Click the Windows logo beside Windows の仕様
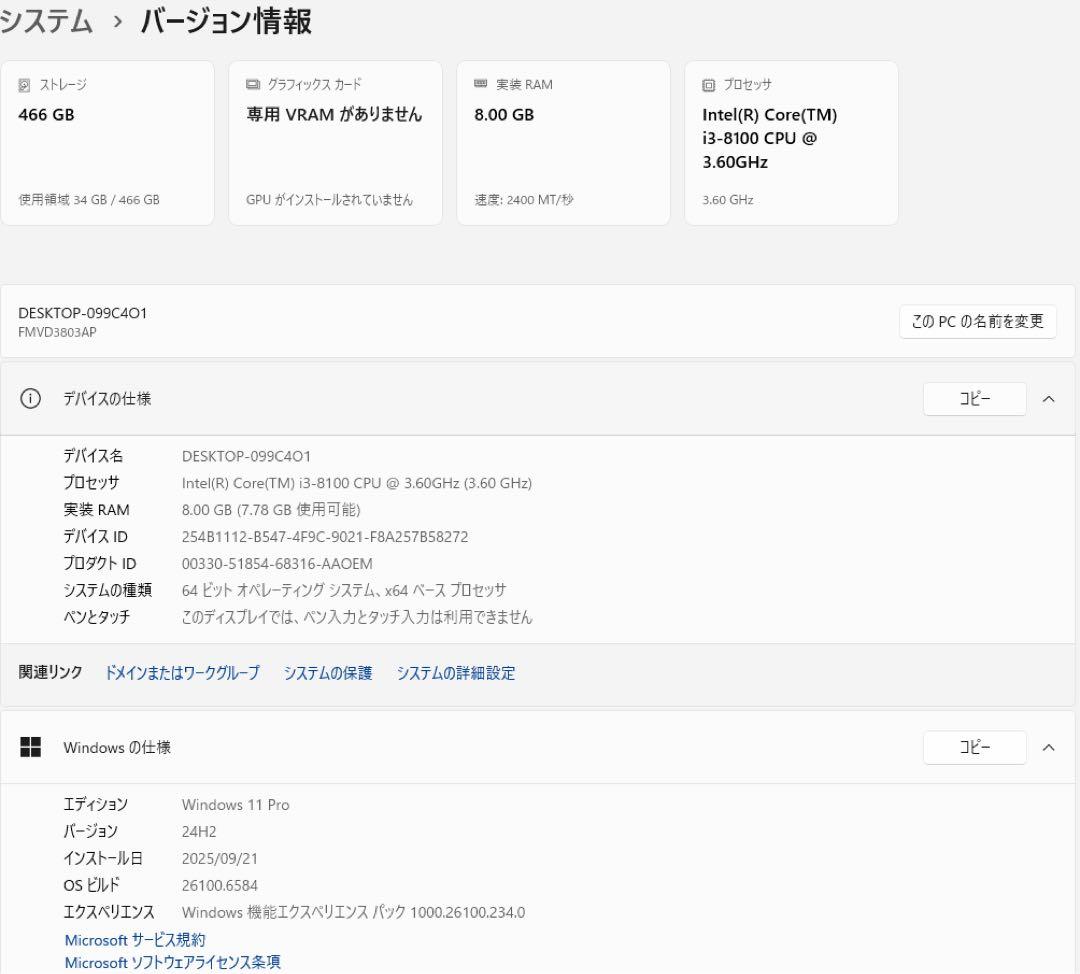The width and height of the screenshot is (1080, 974). click(30, 747)
